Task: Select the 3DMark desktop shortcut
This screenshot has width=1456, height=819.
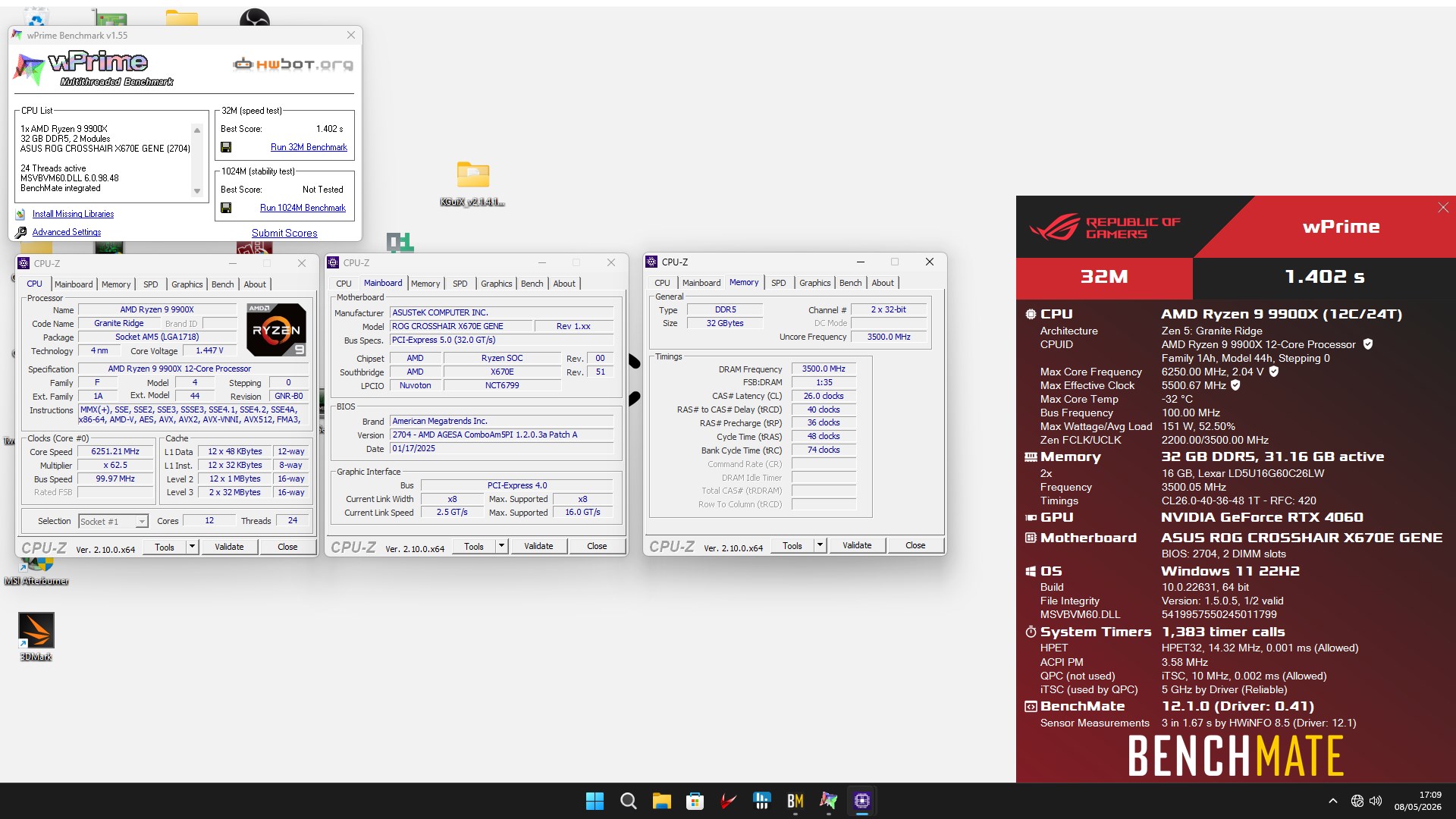Action: coord(36,636)
